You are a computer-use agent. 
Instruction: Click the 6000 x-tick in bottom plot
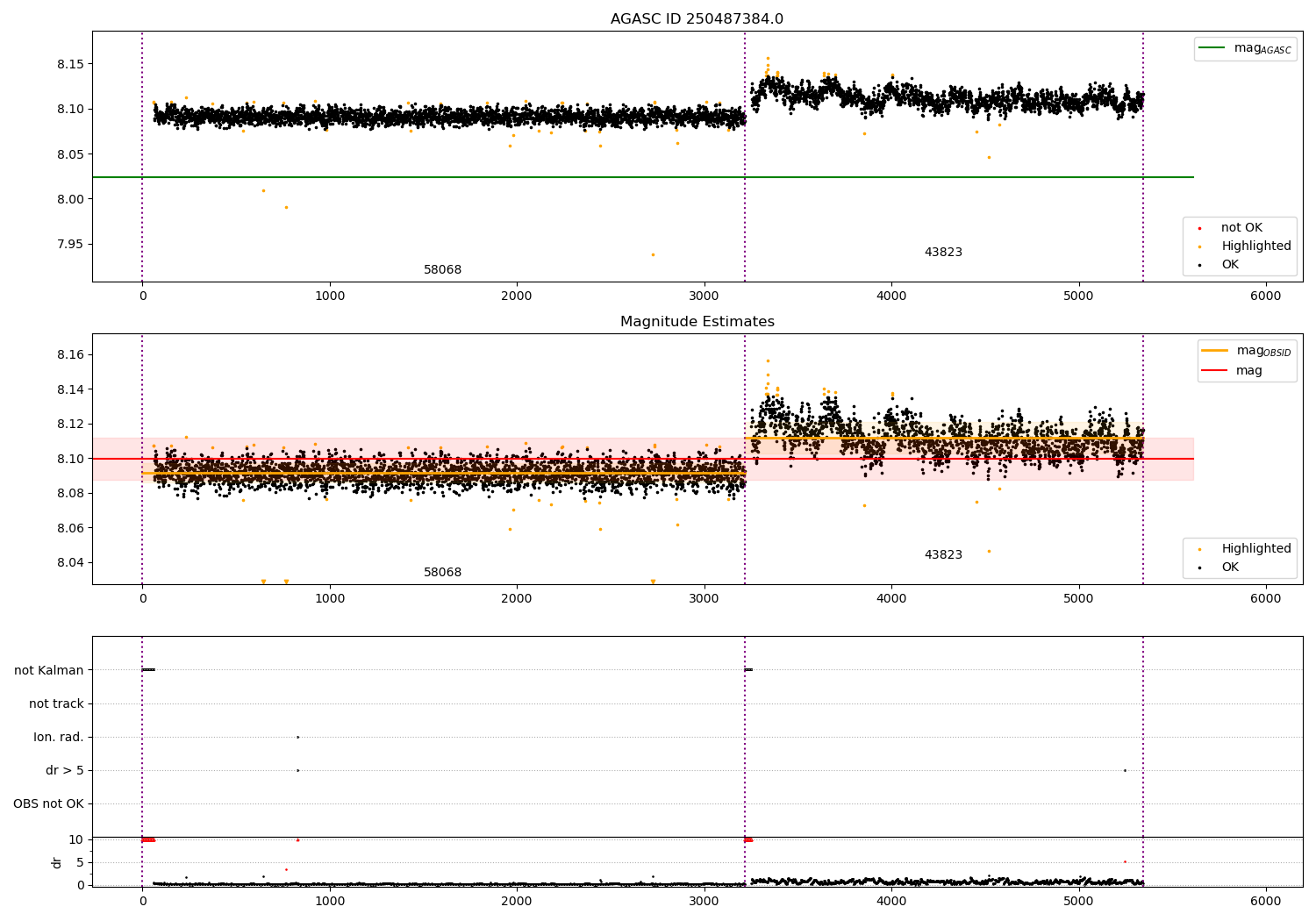[1265, 900]
